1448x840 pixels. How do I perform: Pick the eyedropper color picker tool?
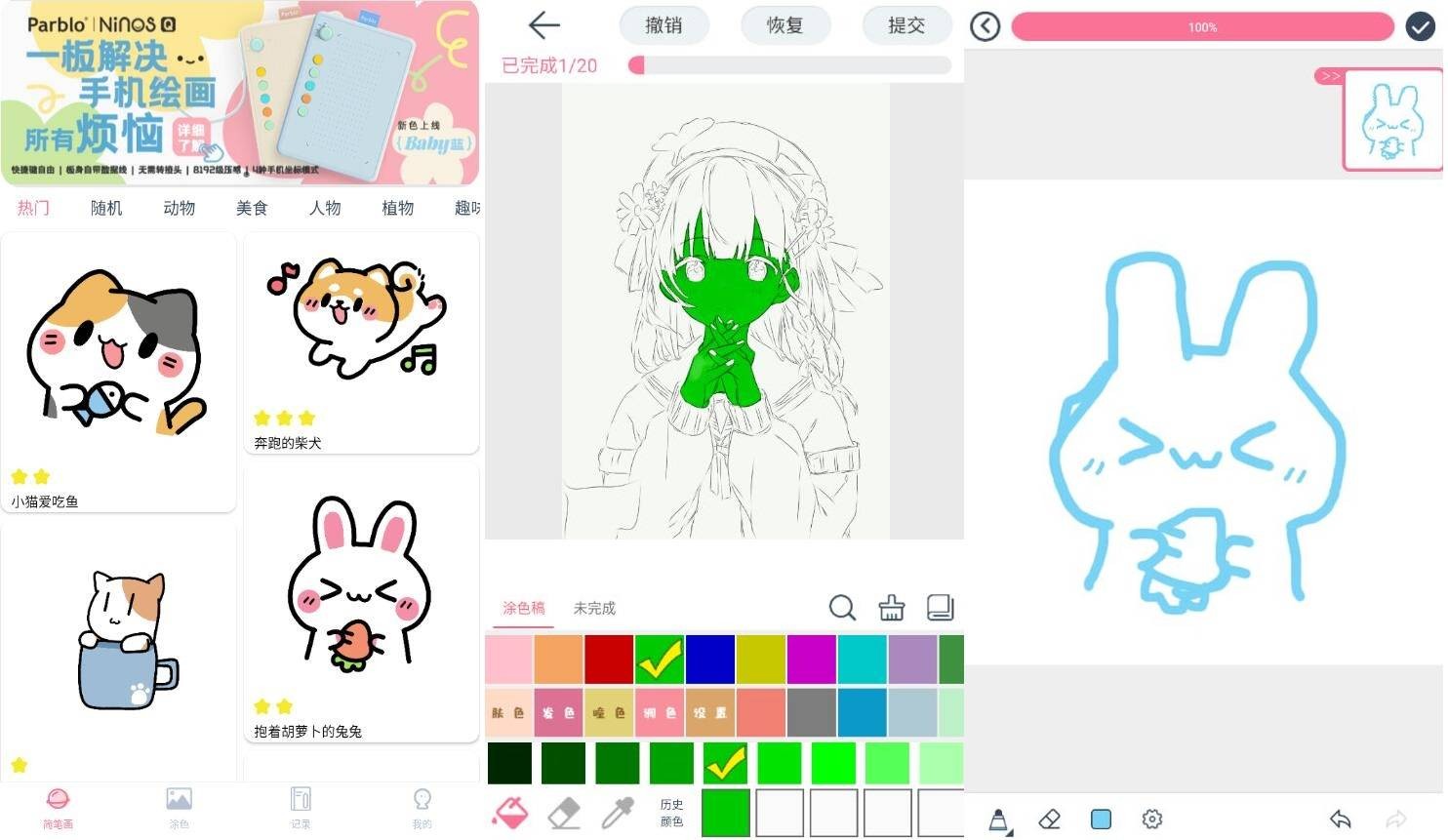tap(617, 813)
